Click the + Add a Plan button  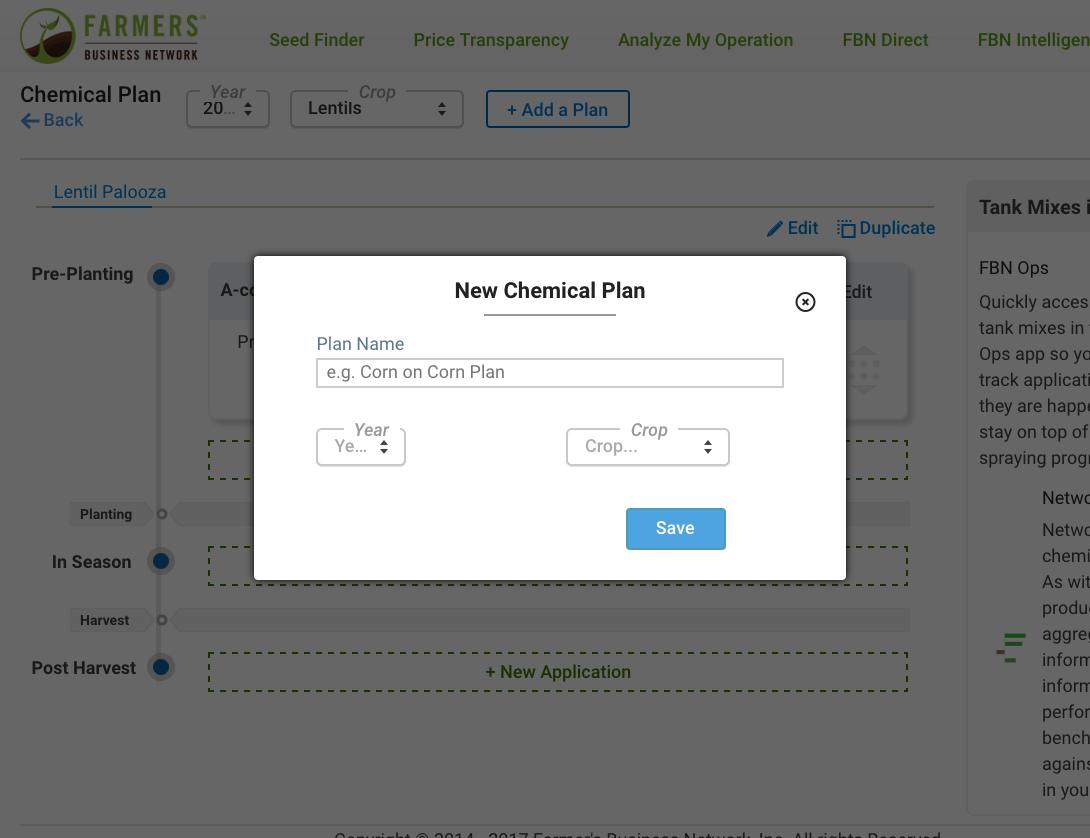click(557, 109)
